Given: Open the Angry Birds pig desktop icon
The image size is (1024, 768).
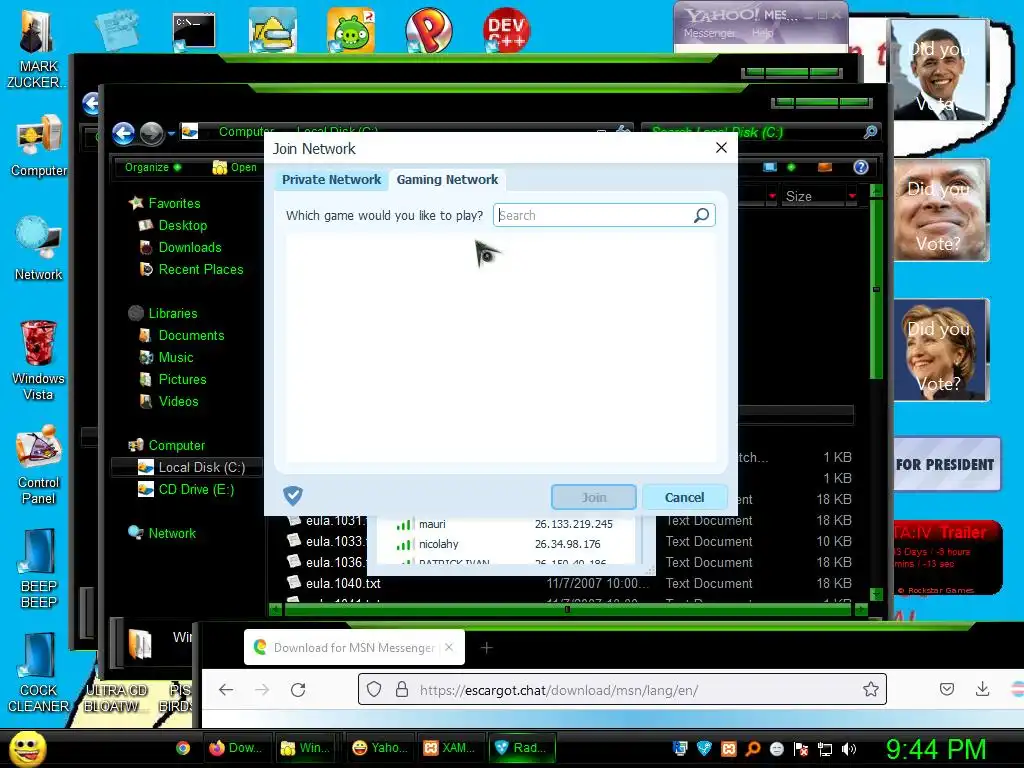Looking at the screenshot, I should tap(351, 29).
